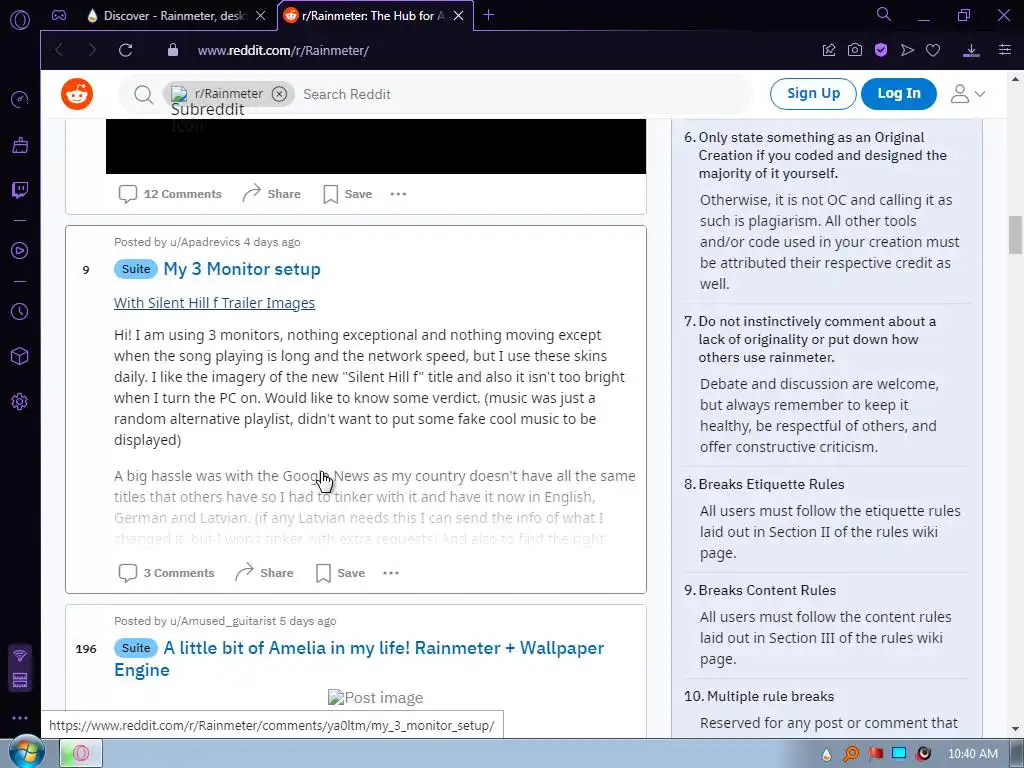The width and height of the screenshot is (1024, 768).
Task: Share the post with 12 Comments
Action: tap(272, 194)
